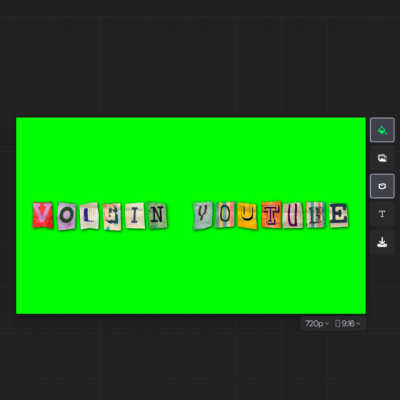Viewport: 400px width, 400px height.
Task: Open the 9:16 aspect ratio dropdown
Action: (348, 324)
